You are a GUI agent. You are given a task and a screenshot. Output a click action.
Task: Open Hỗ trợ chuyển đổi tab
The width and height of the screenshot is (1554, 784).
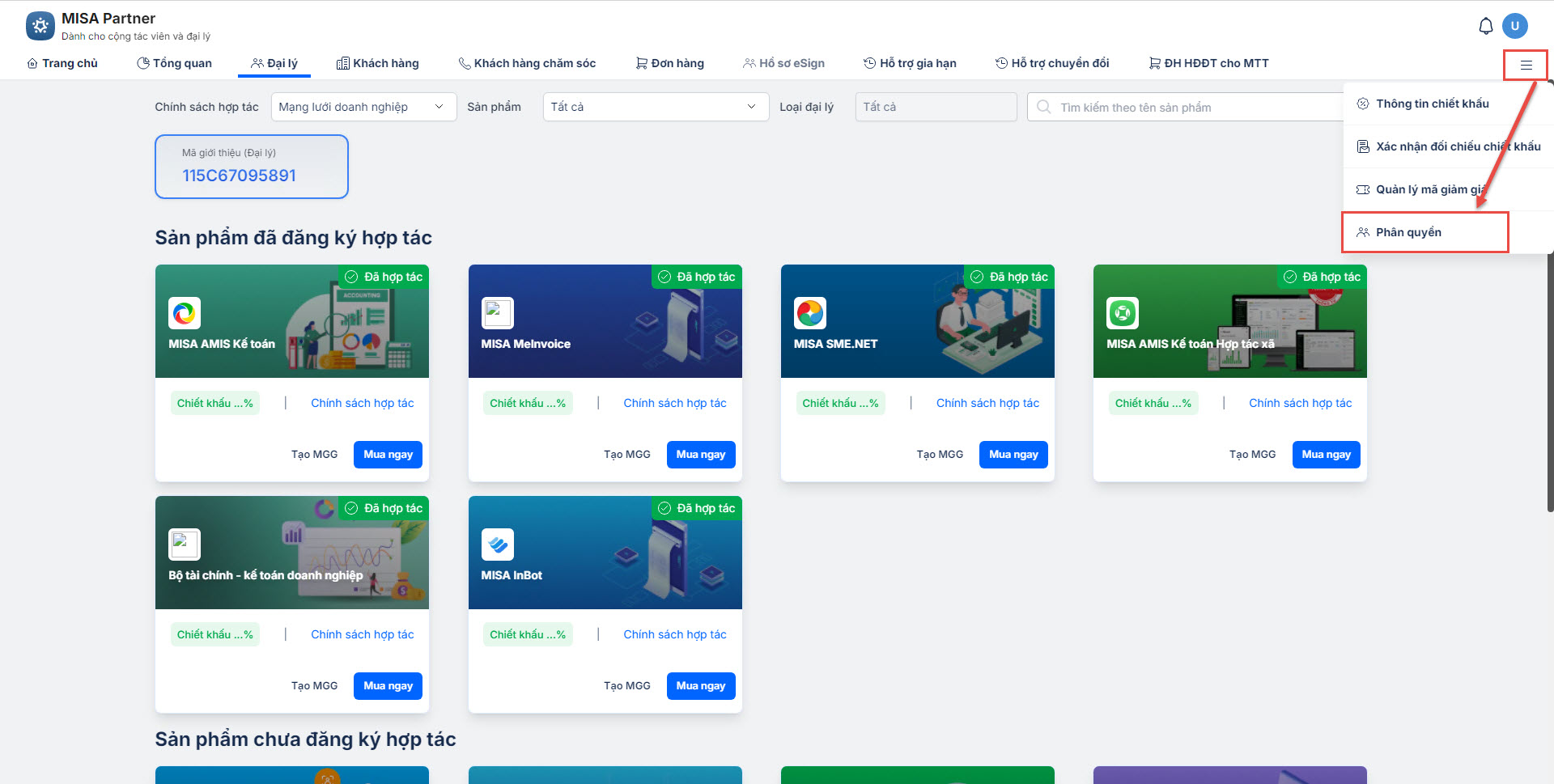[1052, 63]
